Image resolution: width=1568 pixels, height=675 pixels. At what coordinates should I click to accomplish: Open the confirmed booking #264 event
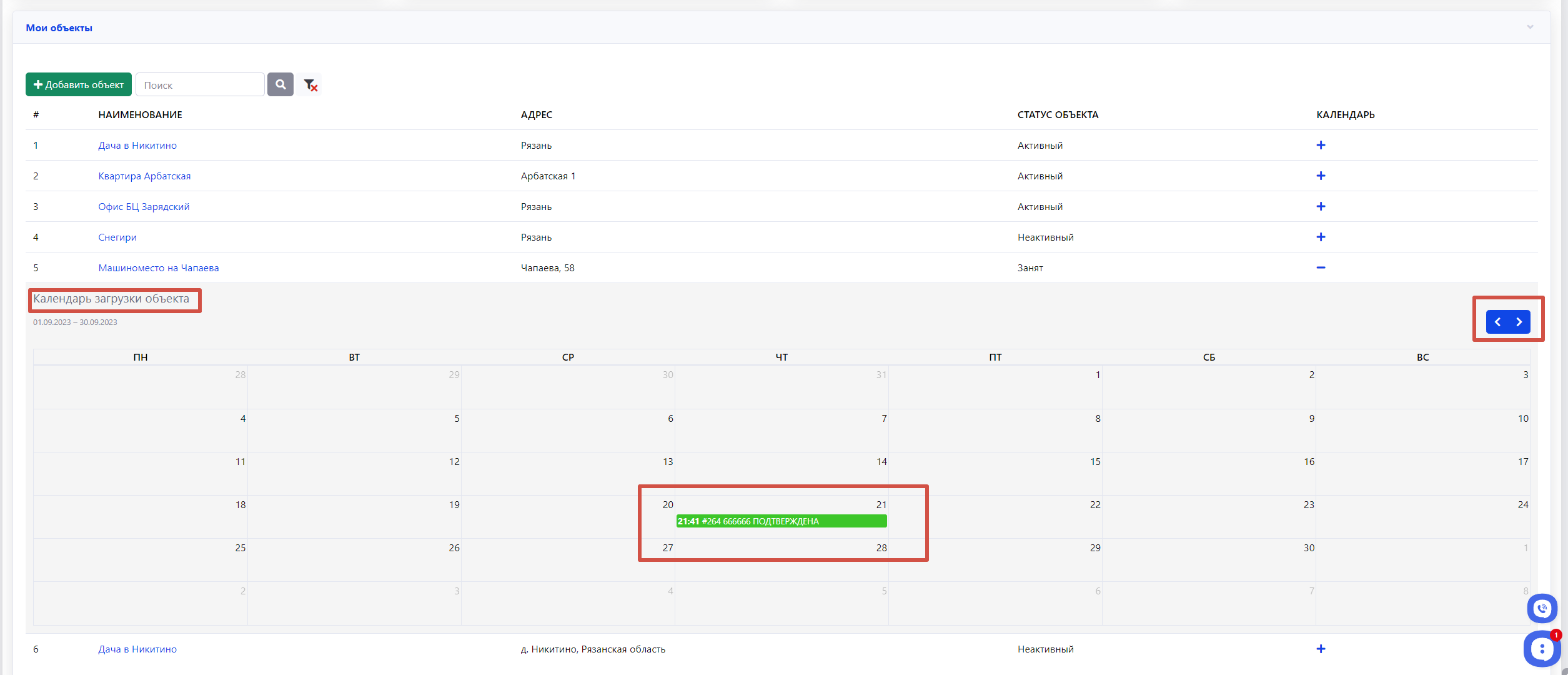[781, 521]
